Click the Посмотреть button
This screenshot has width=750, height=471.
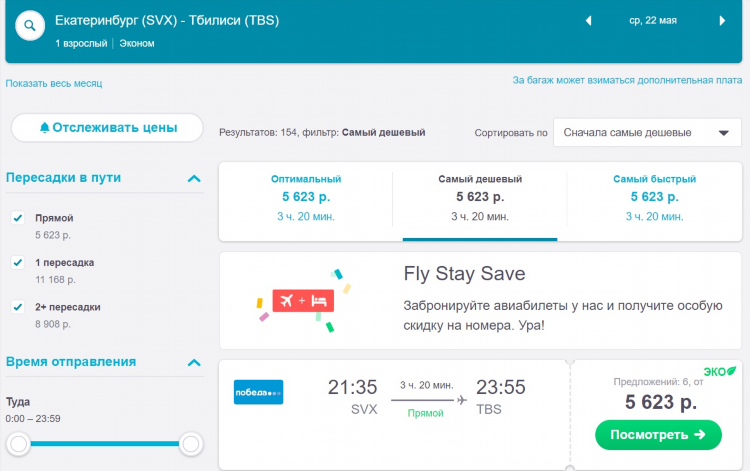click(x=657, y=435)
